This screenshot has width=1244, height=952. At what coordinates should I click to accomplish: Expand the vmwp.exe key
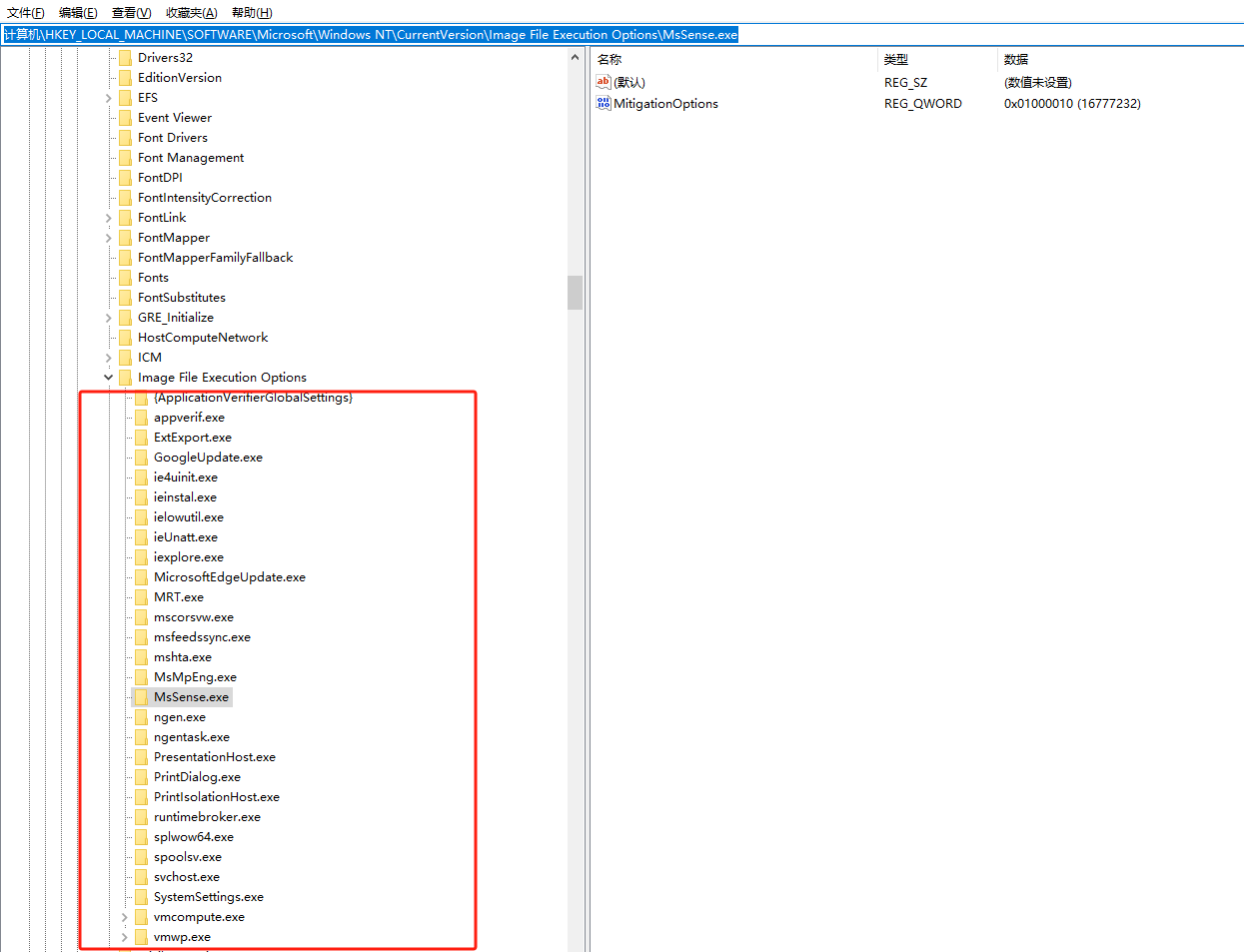[x=125, y=937]
